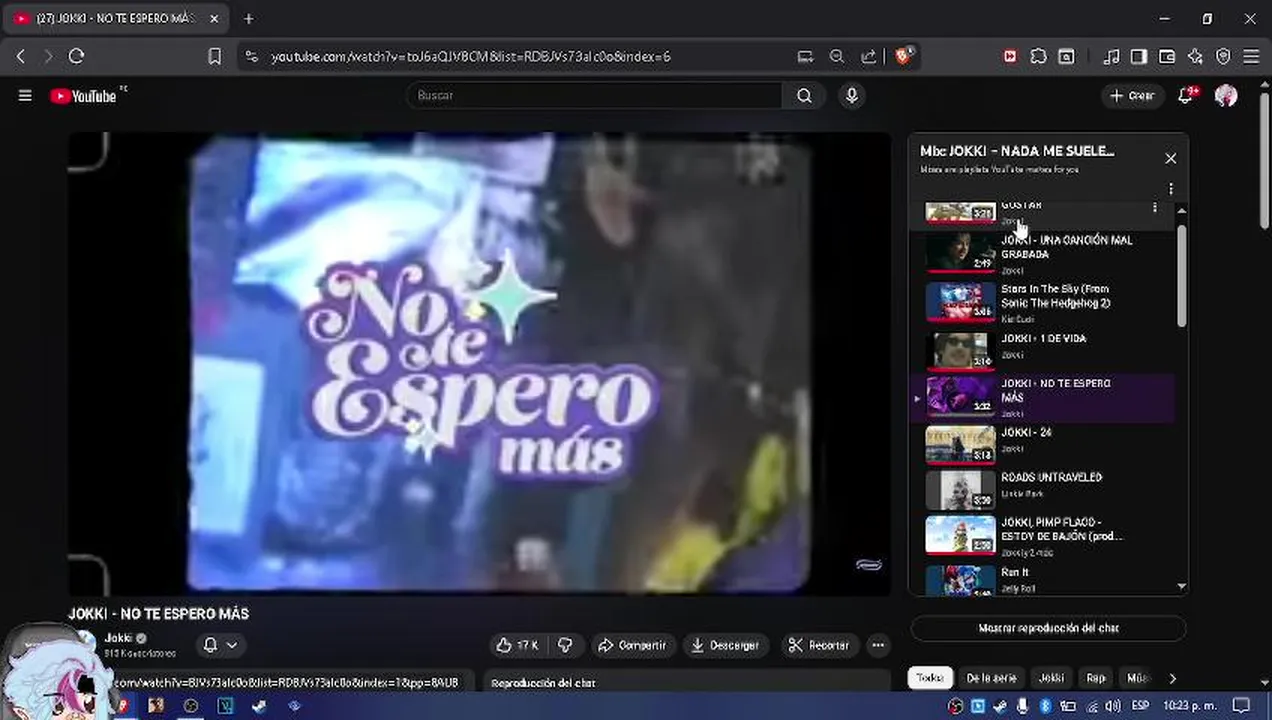1272x720 pixels.
Task: Click the Compartir share button
Action: coord(633,646)
